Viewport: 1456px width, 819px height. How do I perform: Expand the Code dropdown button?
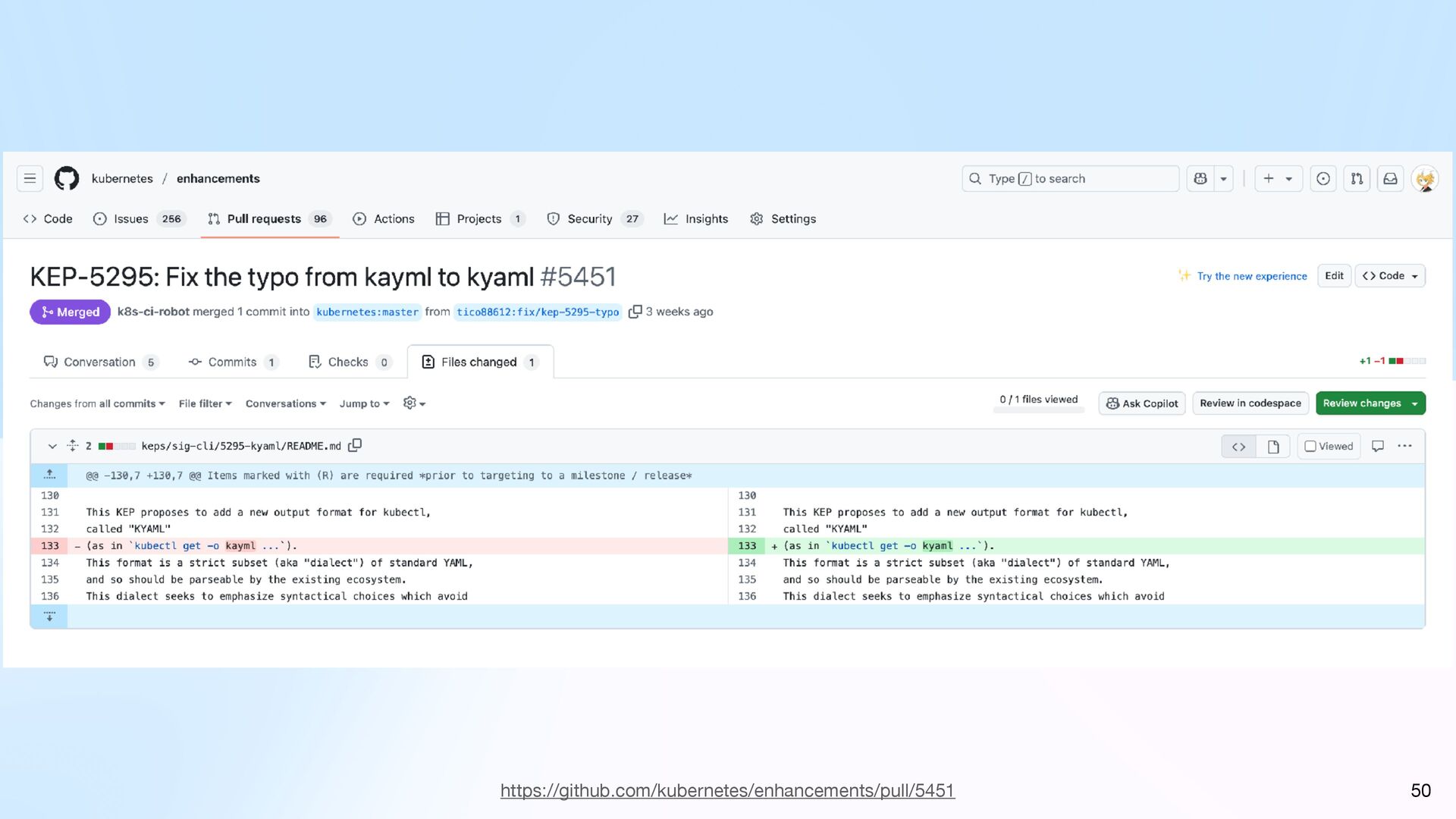(1391, 276)
